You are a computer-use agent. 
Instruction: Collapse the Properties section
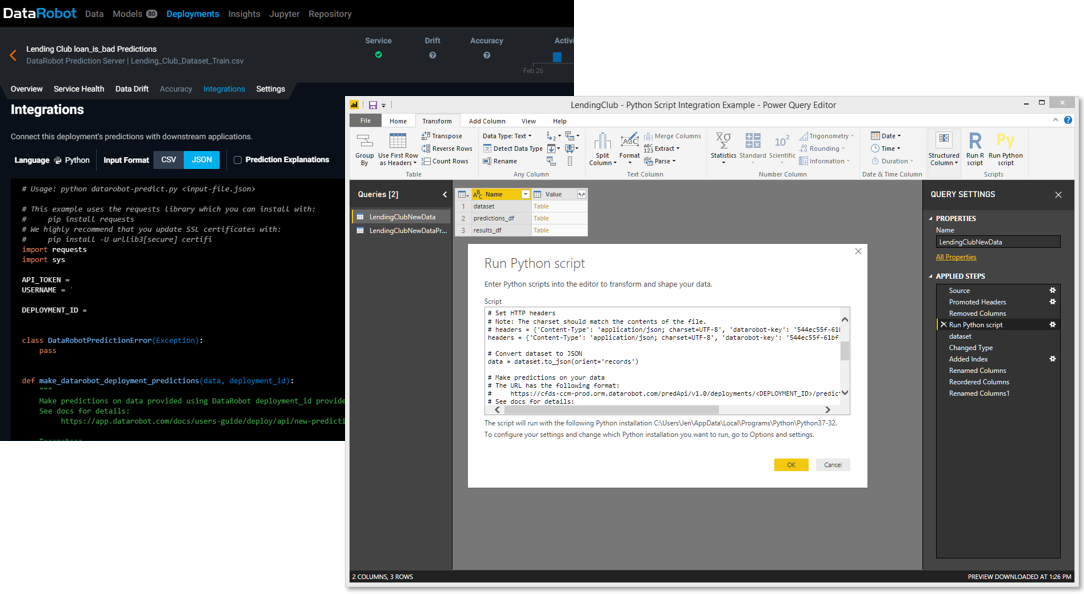pos(931,219)
